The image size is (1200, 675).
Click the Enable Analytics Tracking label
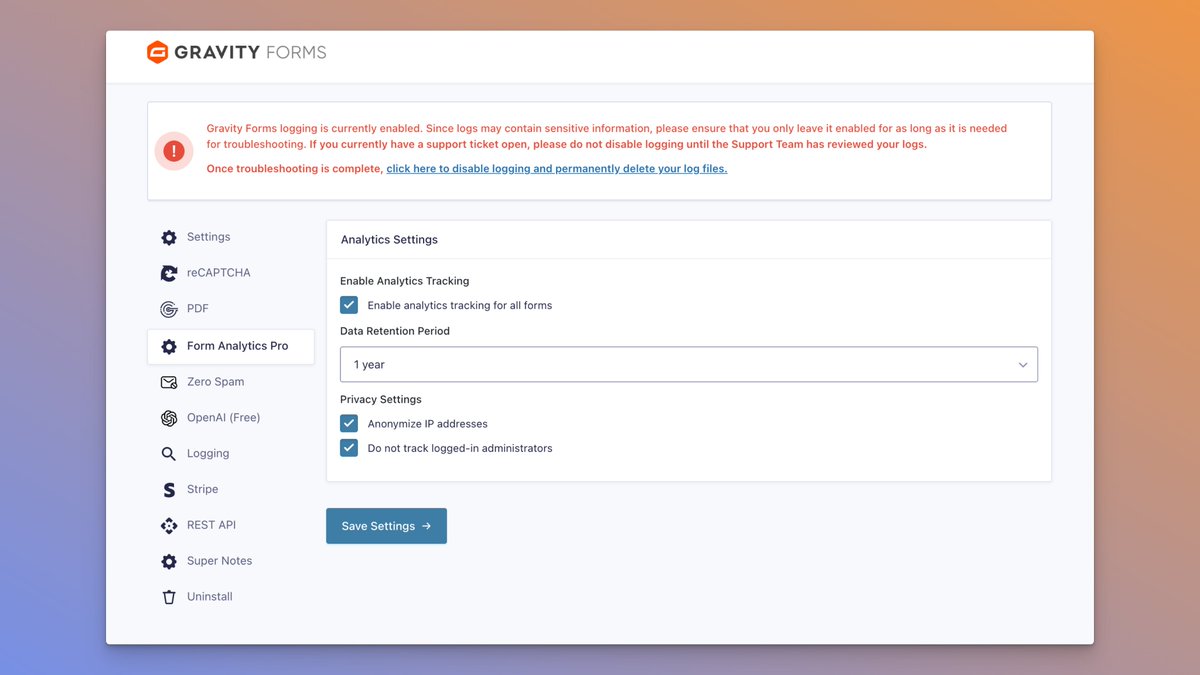click(404, 281)
